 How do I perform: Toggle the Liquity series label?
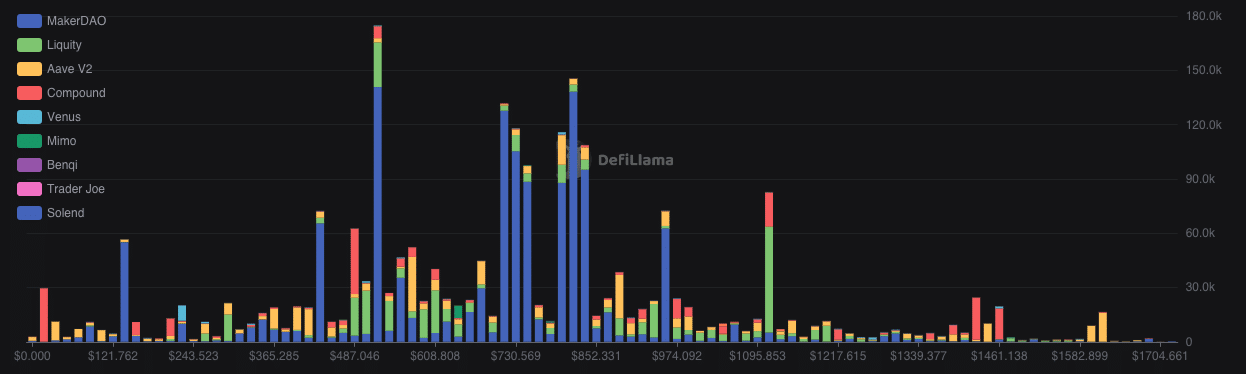65,45
